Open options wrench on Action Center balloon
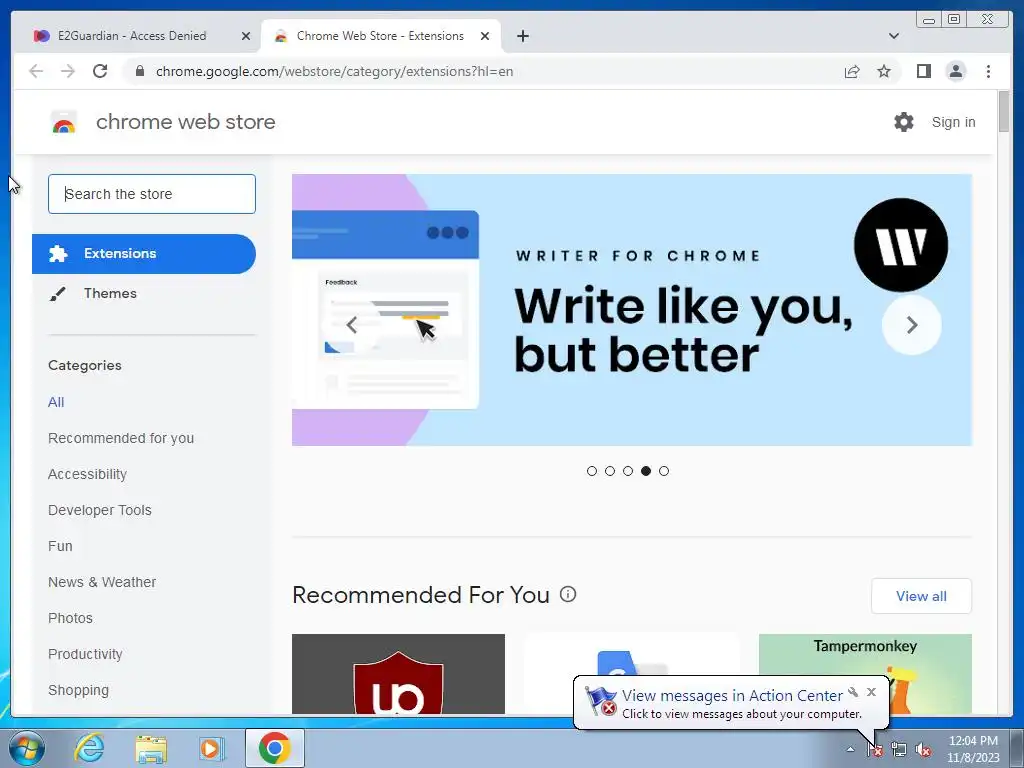Viewport: 1024px width, 768px height. 853,692
